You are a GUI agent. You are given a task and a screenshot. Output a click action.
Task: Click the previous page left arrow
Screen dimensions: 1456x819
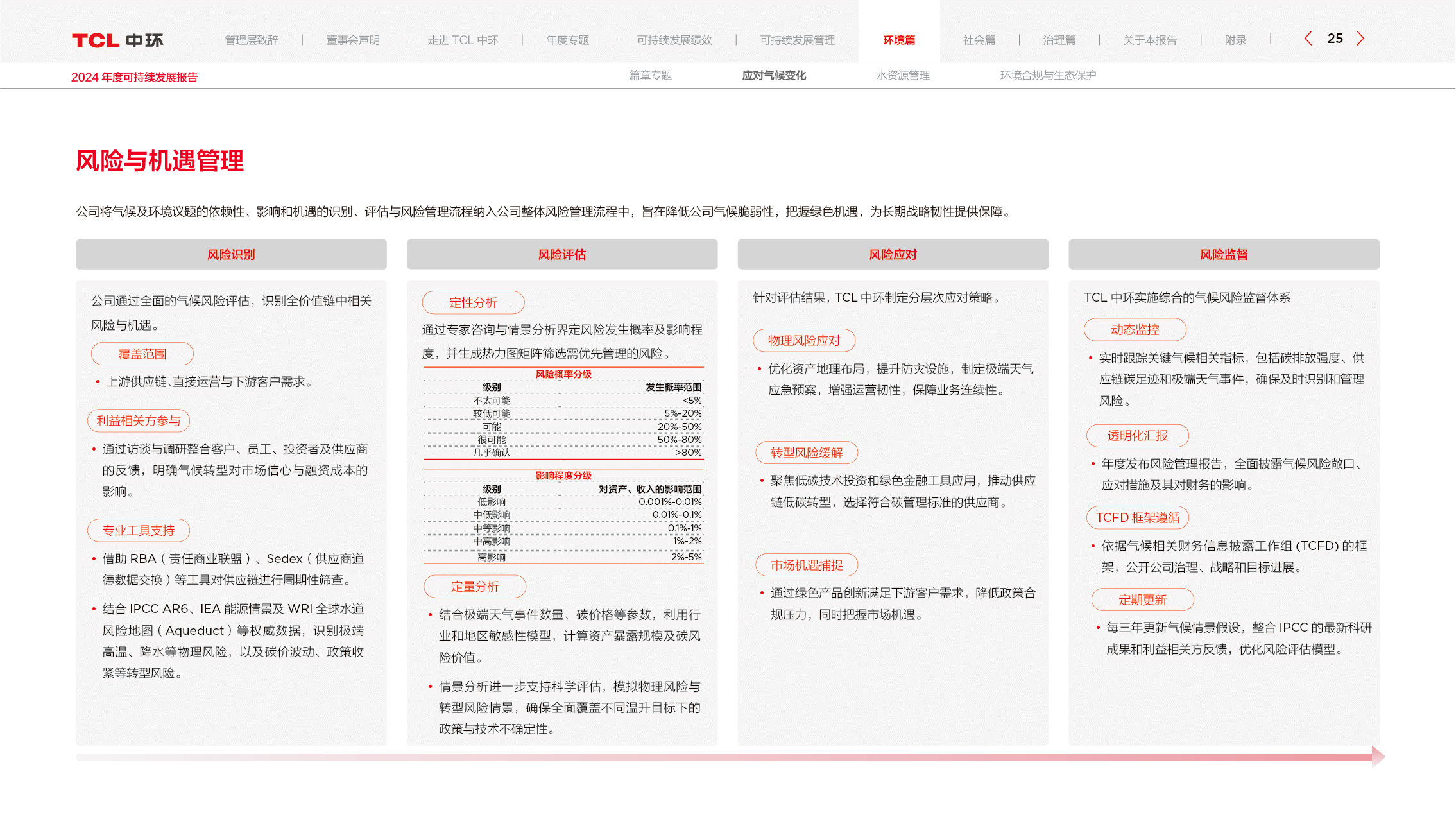pyautogui.click(x=1308, y=39)
